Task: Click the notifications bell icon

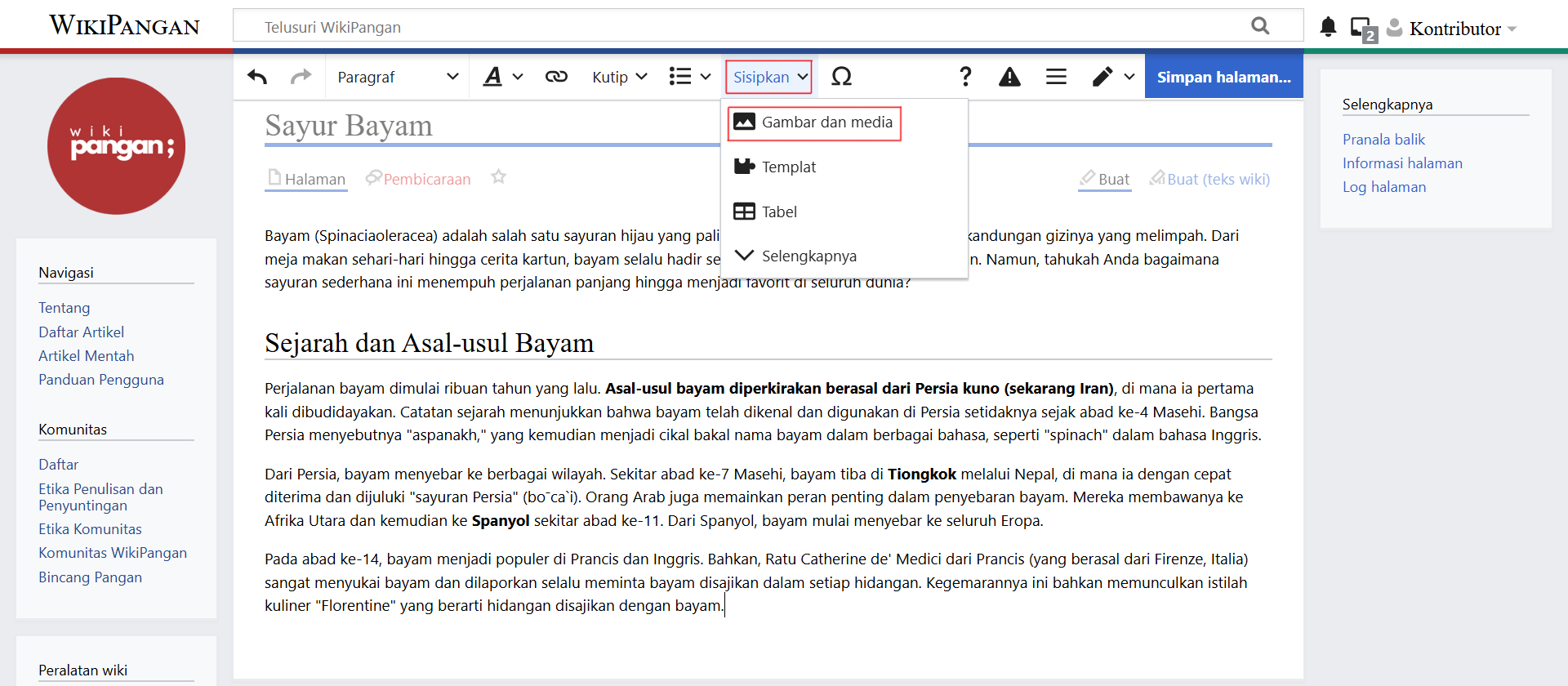Action: [1328, 28]
